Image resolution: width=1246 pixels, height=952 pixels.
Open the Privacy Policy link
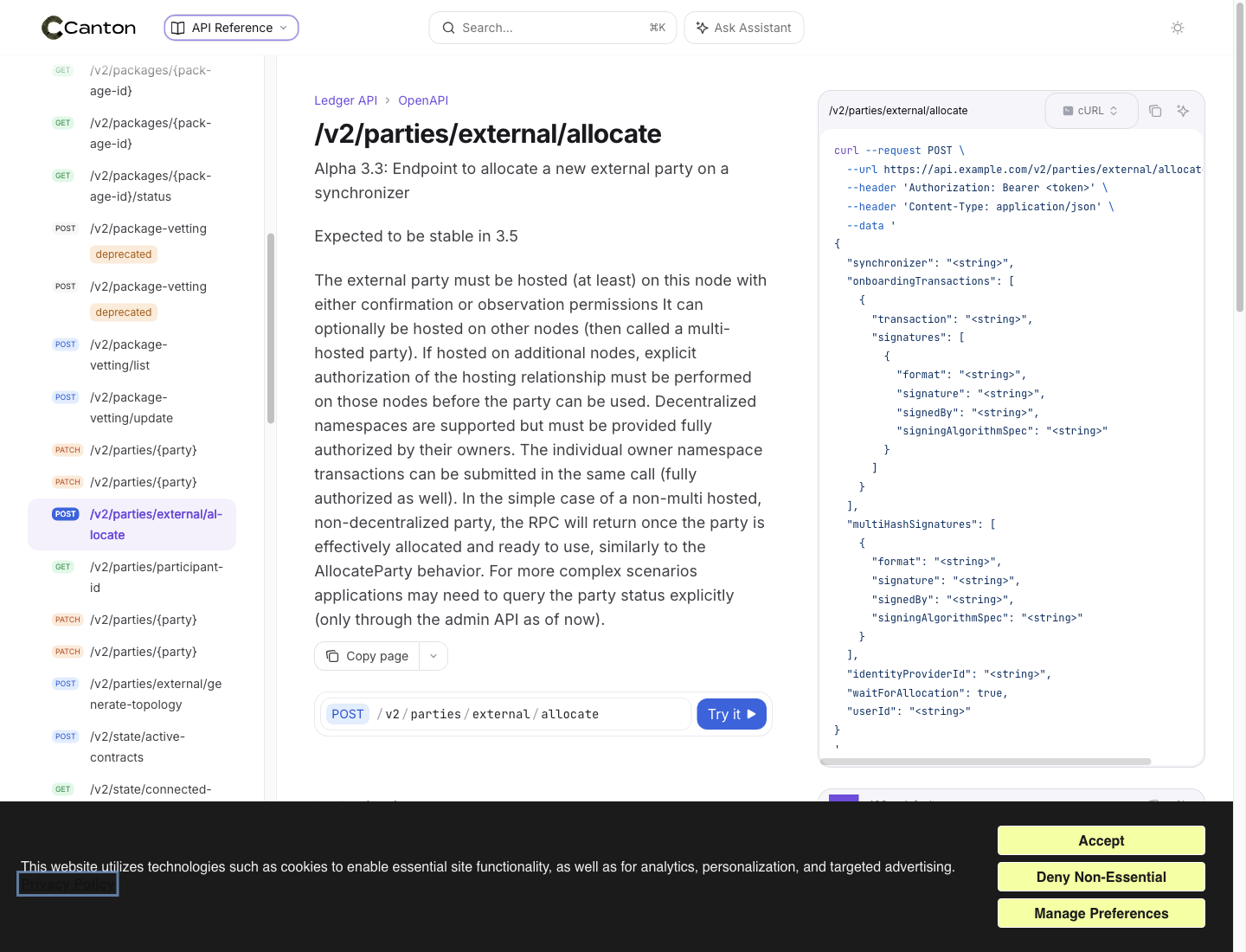[x=67, y=884]
